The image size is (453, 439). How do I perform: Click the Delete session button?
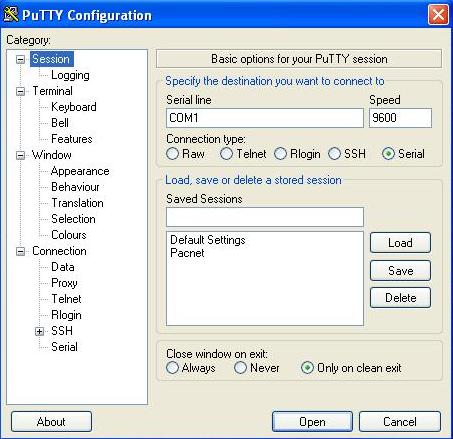[x=400, y=298]
